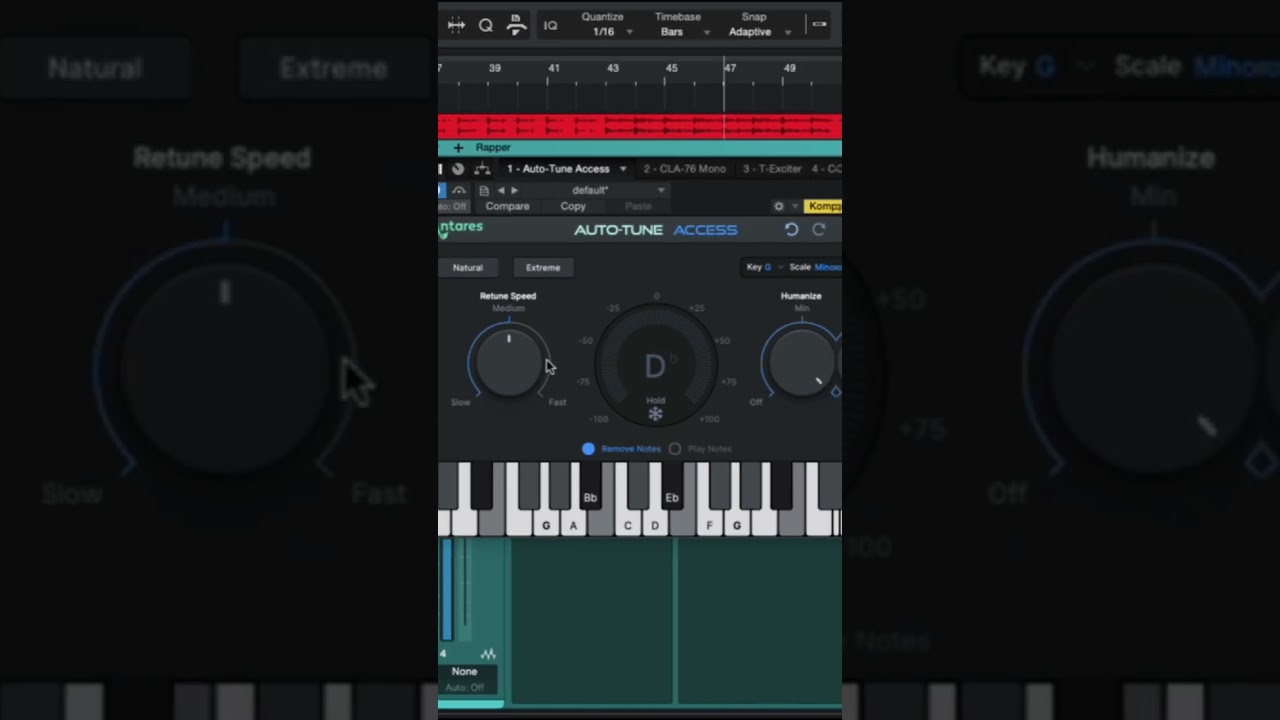Toggle the snap-to-grid arrows icon
Image resolution: width=1280 pixels, height=720 pixels.
[x=456, y=25]
